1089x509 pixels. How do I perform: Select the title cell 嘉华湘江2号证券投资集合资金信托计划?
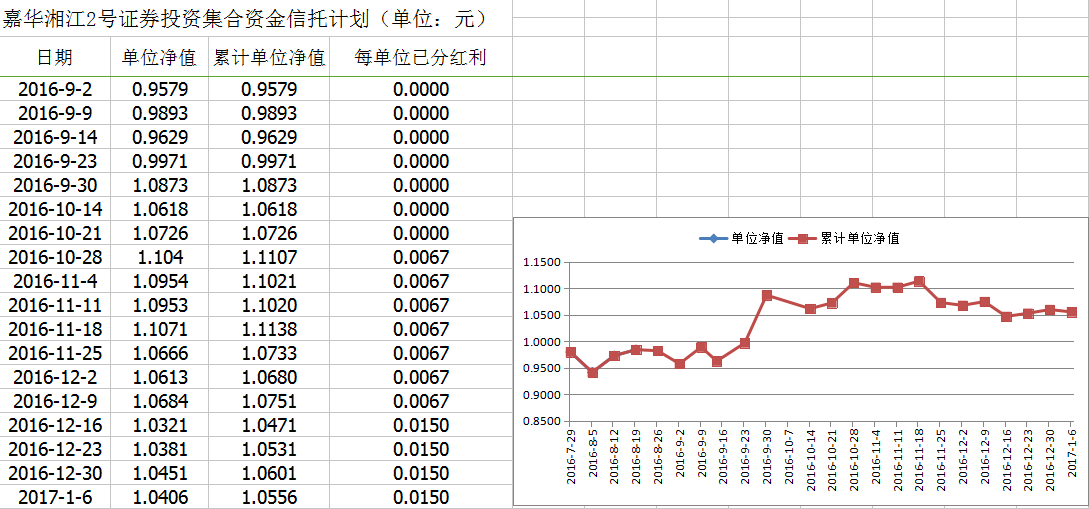tap(245, 18)
